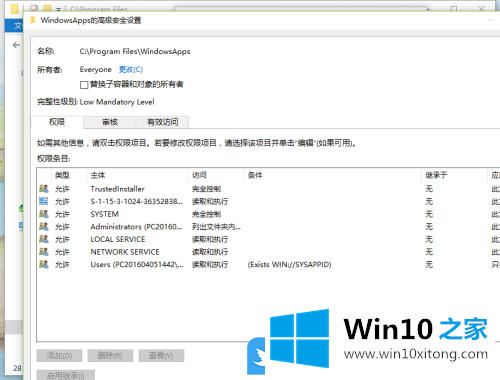Switch to the 有效访问 tab
Viewport: 500px width, 380px height.
tap(163, 122)
